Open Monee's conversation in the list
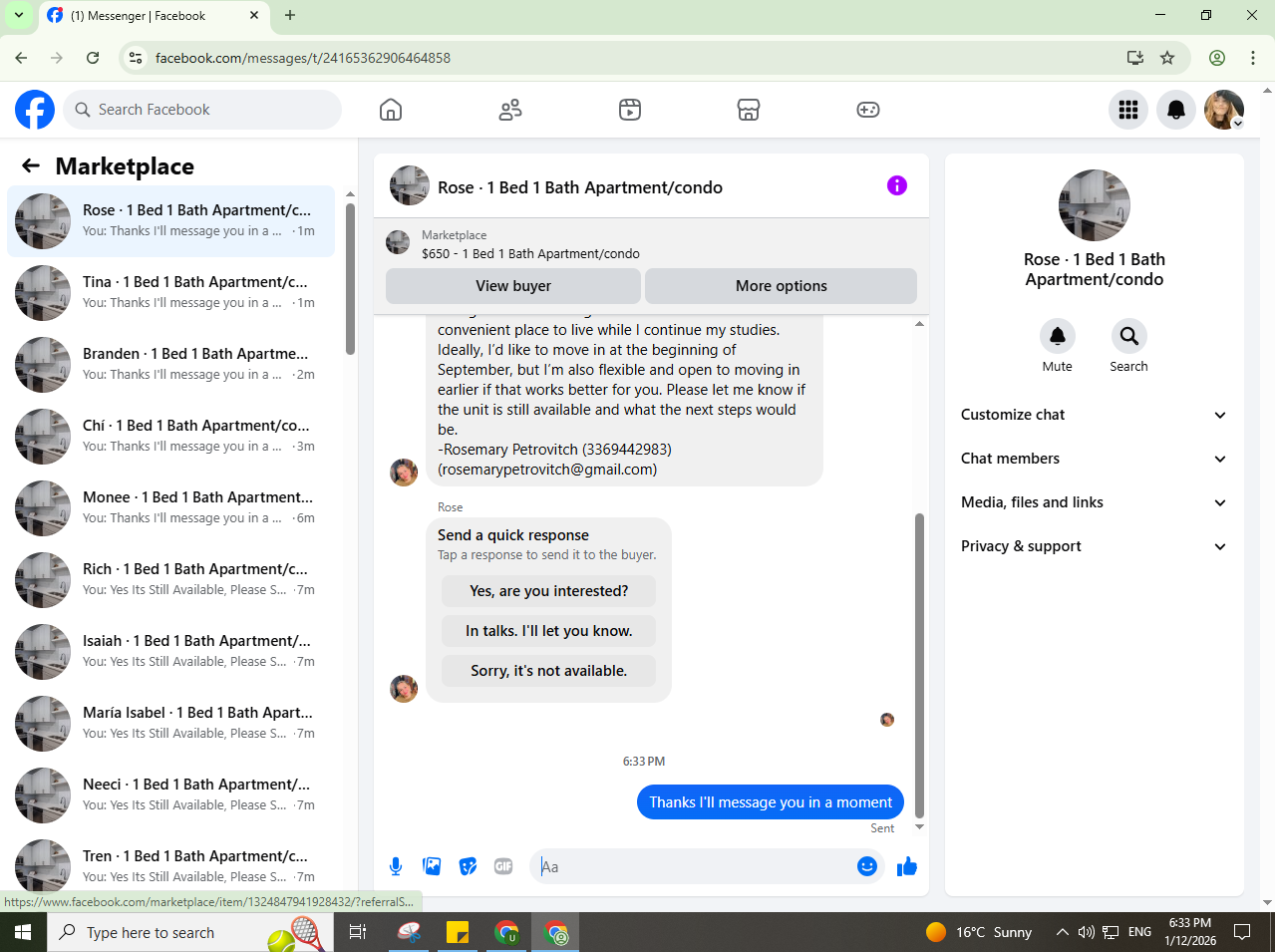This screenshot has height=952, width=1275. pos(171,507)
